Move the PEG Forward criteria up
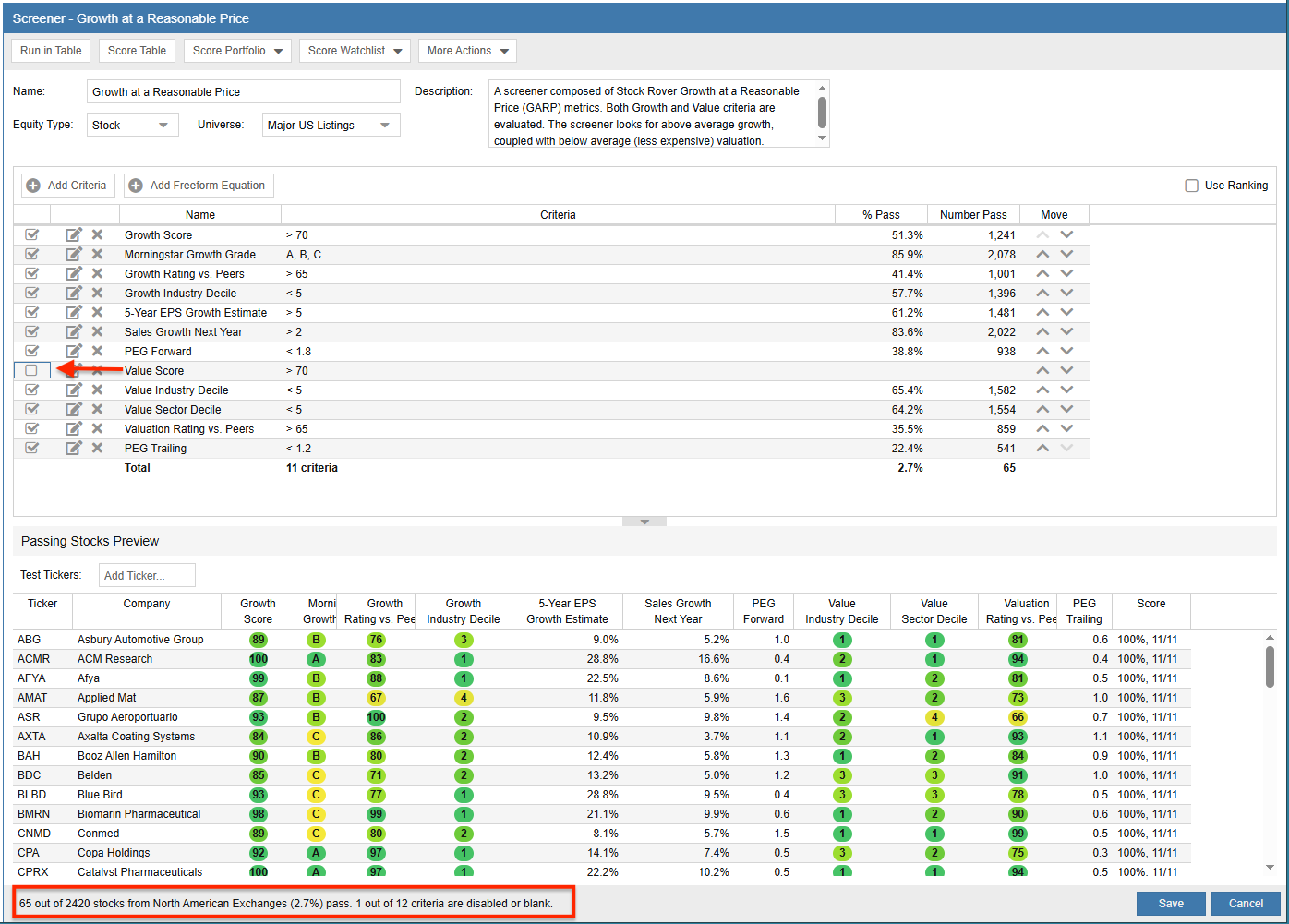 pyautogui.click(x=1042, y=351)
